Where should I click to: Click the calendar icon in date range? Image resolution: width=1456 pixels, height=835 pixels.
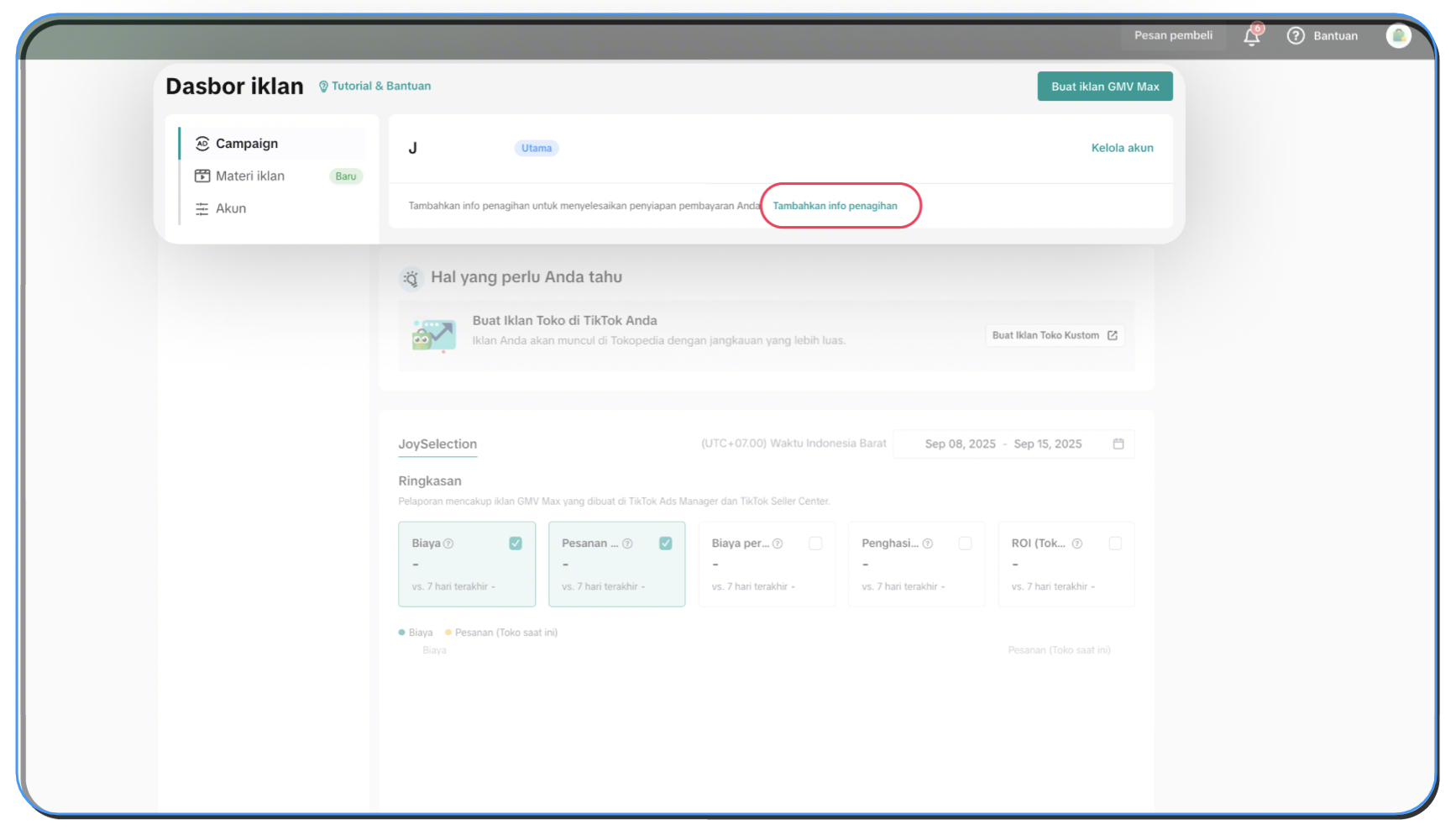[x=1118, y=444]
